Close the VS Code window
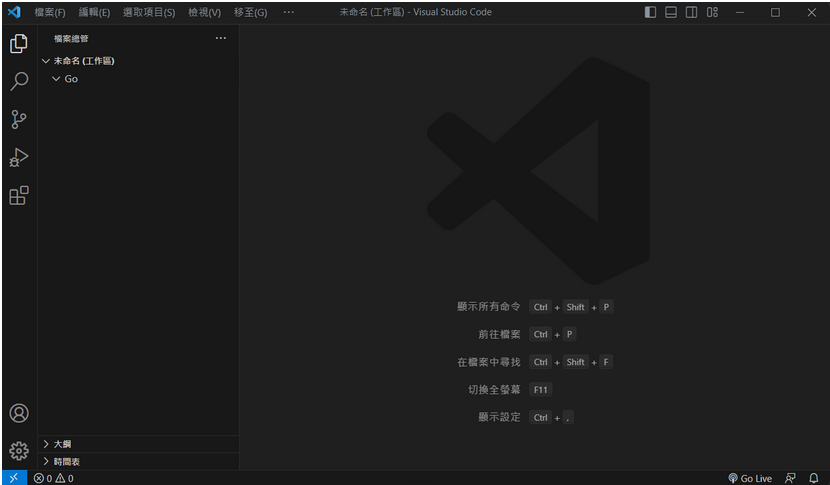This screenshot has width=830, height=485. (x=811, y=12)
